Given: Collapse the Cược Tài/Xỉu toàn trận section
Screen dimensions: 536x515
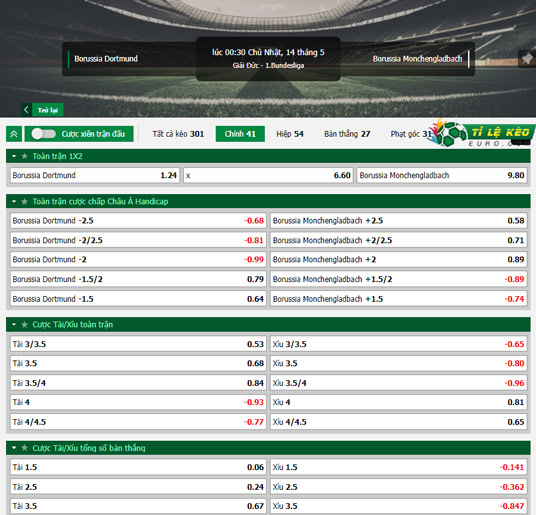Looking at the screenshot, I should (x=14, y=324).
